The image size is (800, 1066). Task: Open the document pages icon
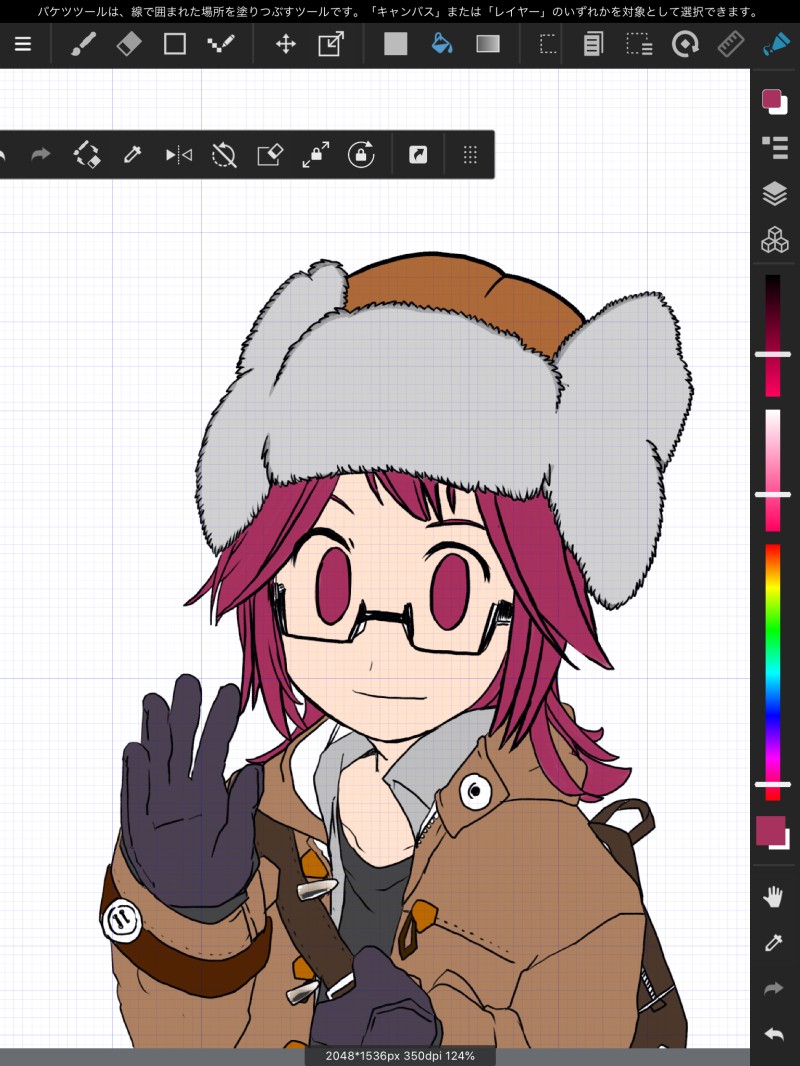tap(593, 44)
